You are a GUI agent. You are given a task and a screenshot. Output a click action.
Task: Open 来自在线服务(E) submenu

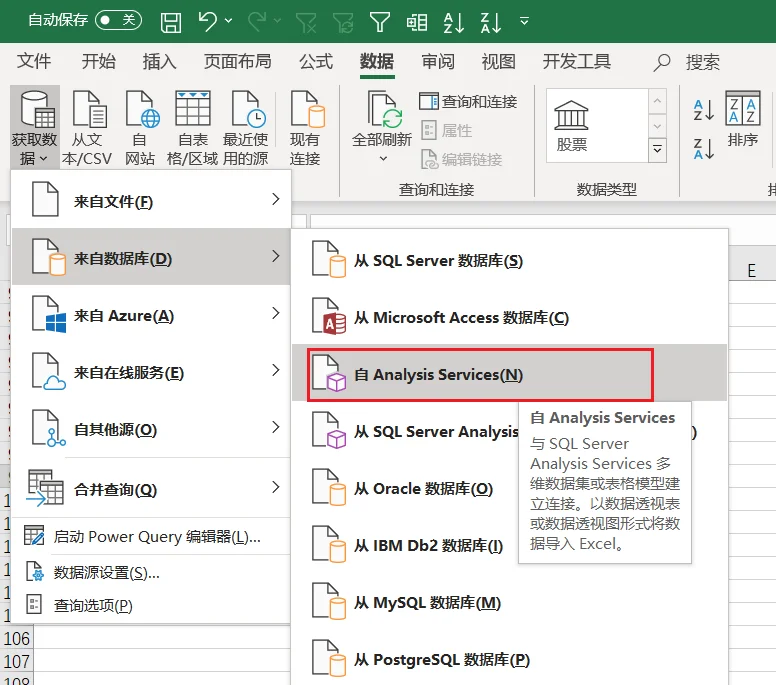(151, 371)
